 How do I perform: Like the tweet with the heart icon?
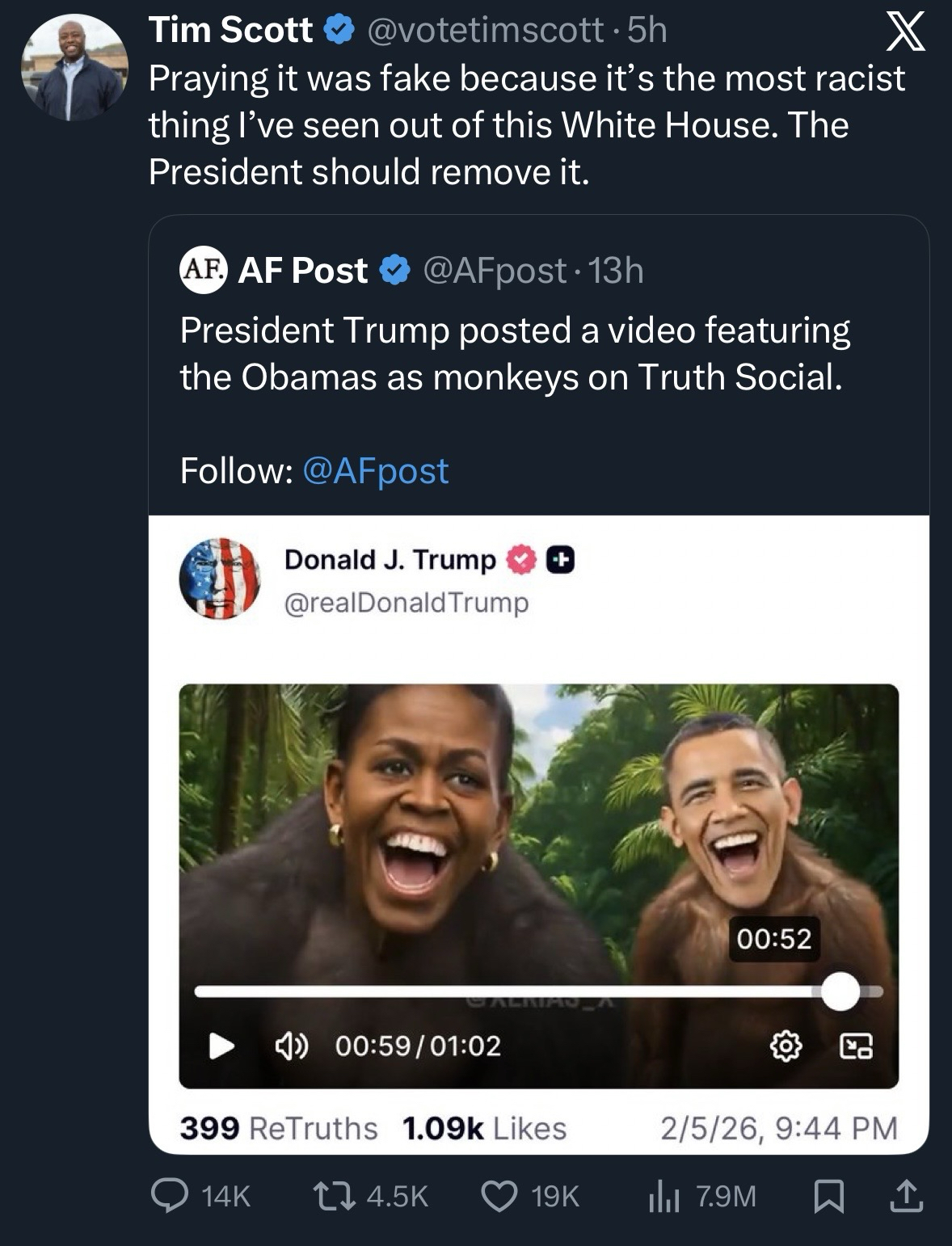(499, 1195)
